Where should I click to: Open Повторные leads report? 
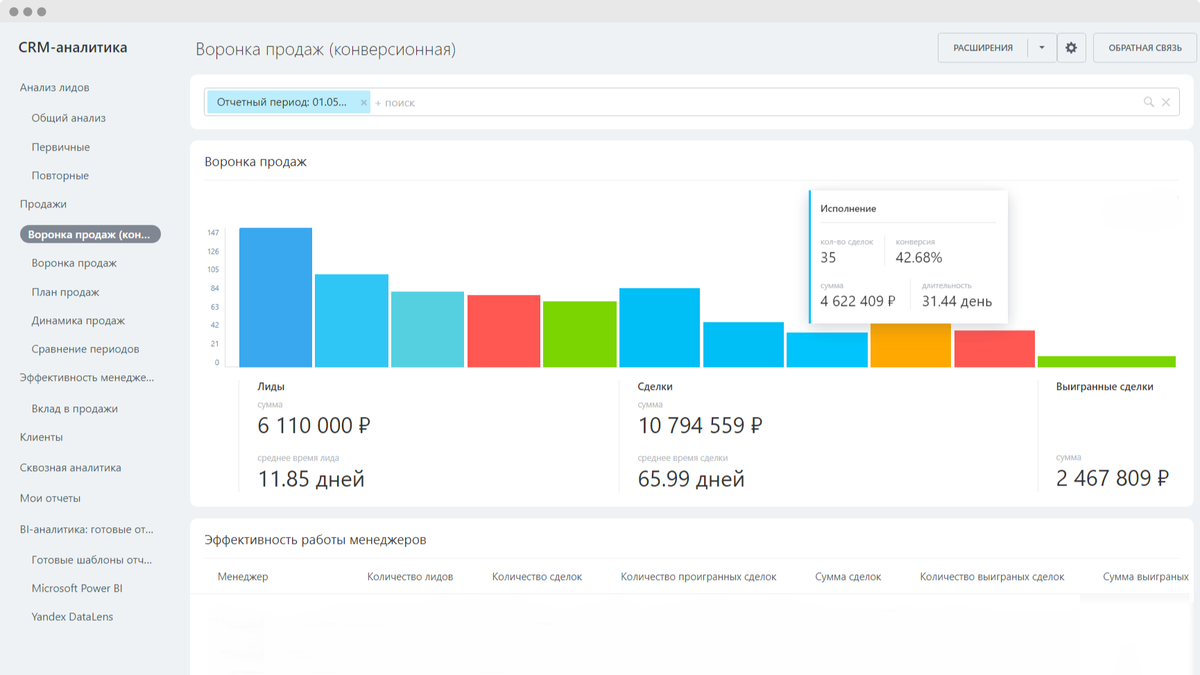point(60,176)
